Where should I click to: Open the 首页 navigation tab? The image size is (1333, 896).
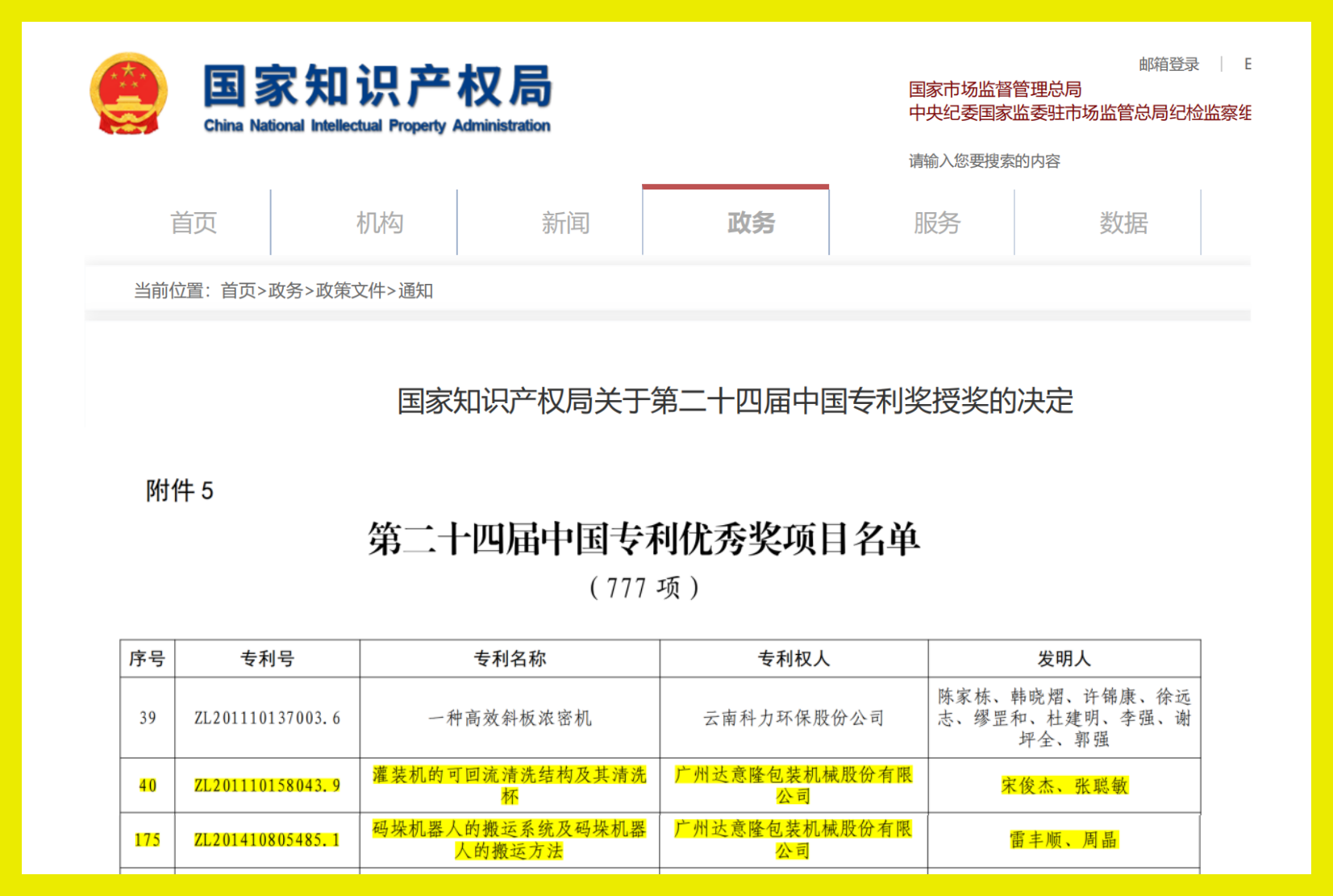tap(194, 223)
